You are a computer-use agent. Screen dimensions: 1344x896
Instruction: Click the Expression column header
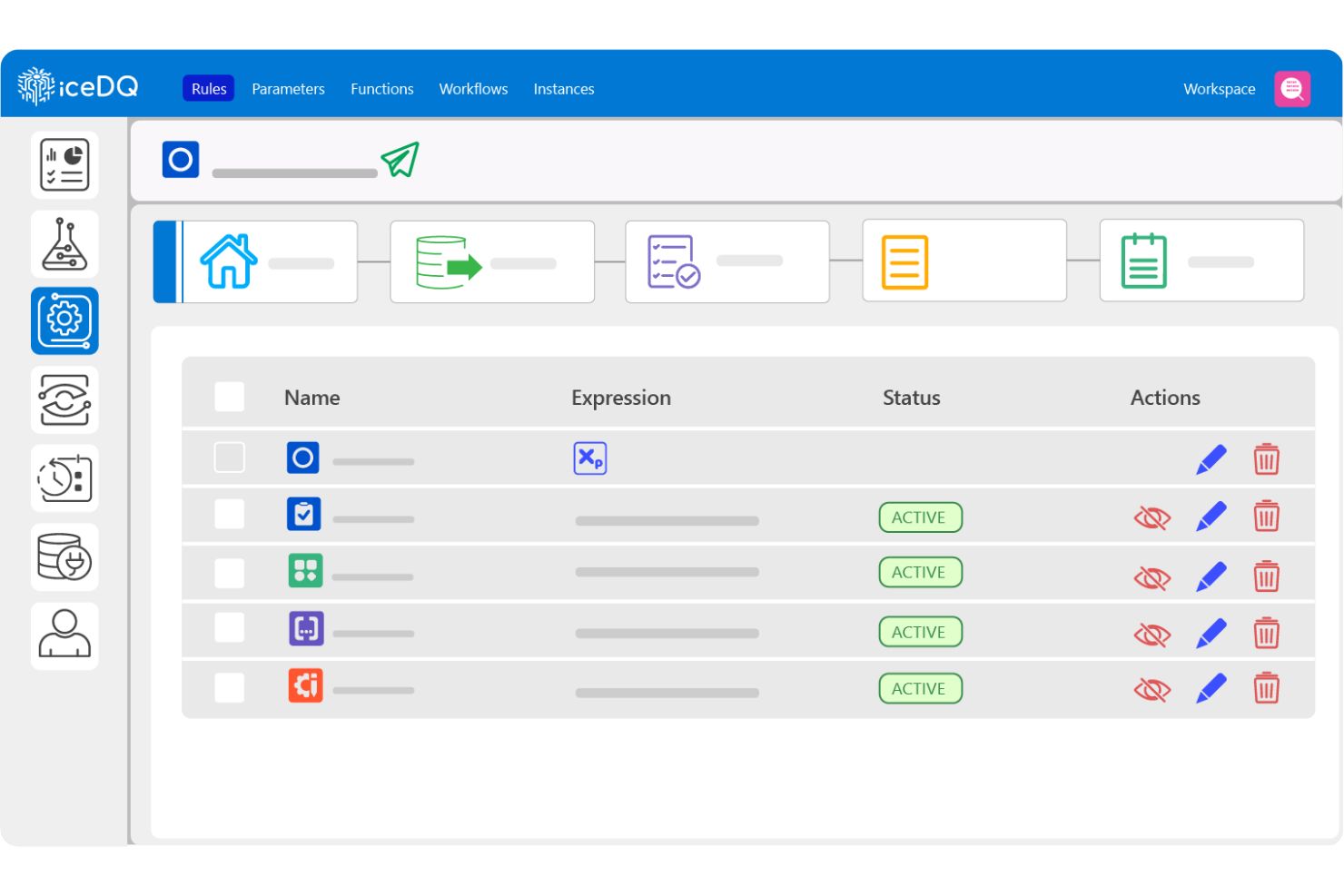point(621,398)
